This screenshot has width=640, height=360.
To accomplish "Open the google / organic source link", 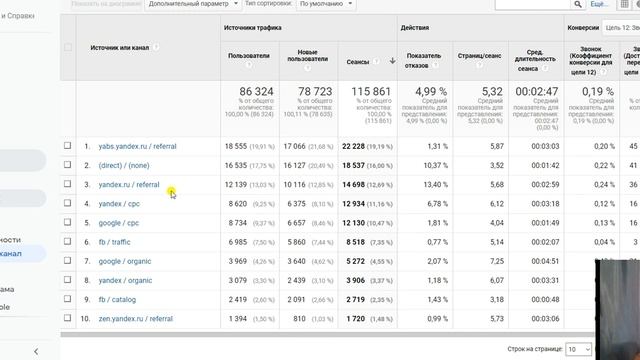I will click(124, 261).
